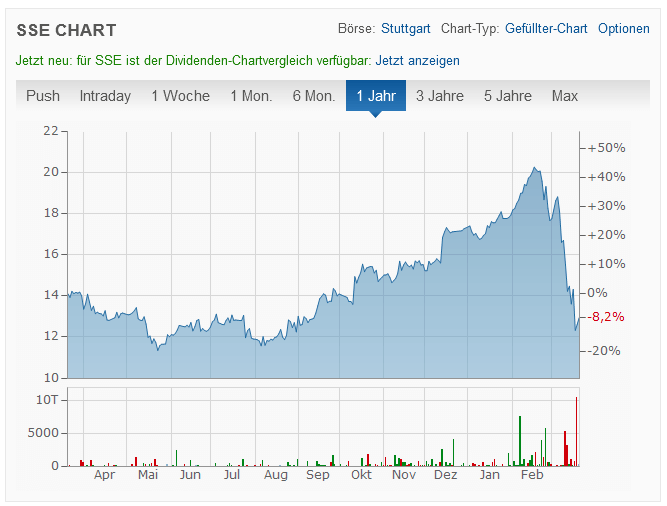The height and width of the screenshot is (506, 667).
Task: Show the 1 Mon. chart range
Action: [251, 96]
